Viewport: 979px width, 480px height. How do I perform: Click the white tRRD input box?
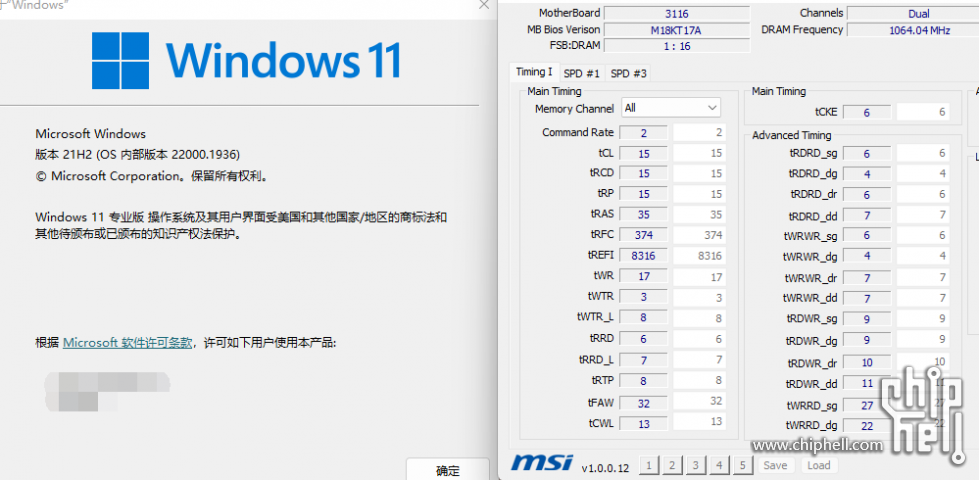coord(699,339)
